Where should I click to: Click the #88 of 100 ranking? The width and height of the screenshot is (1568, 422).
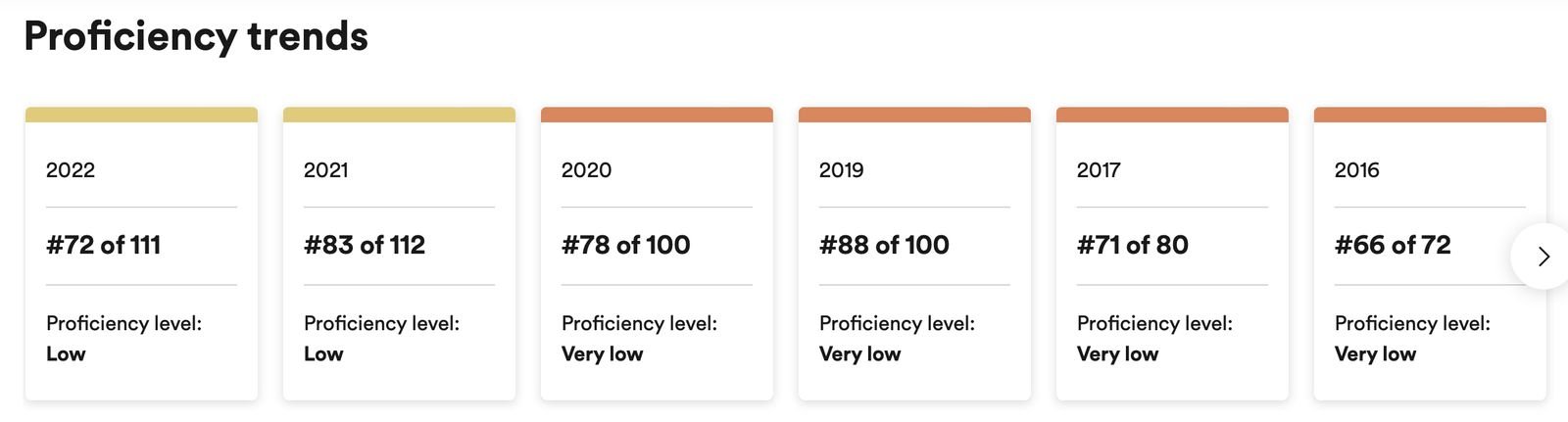[x=884, y=245]
